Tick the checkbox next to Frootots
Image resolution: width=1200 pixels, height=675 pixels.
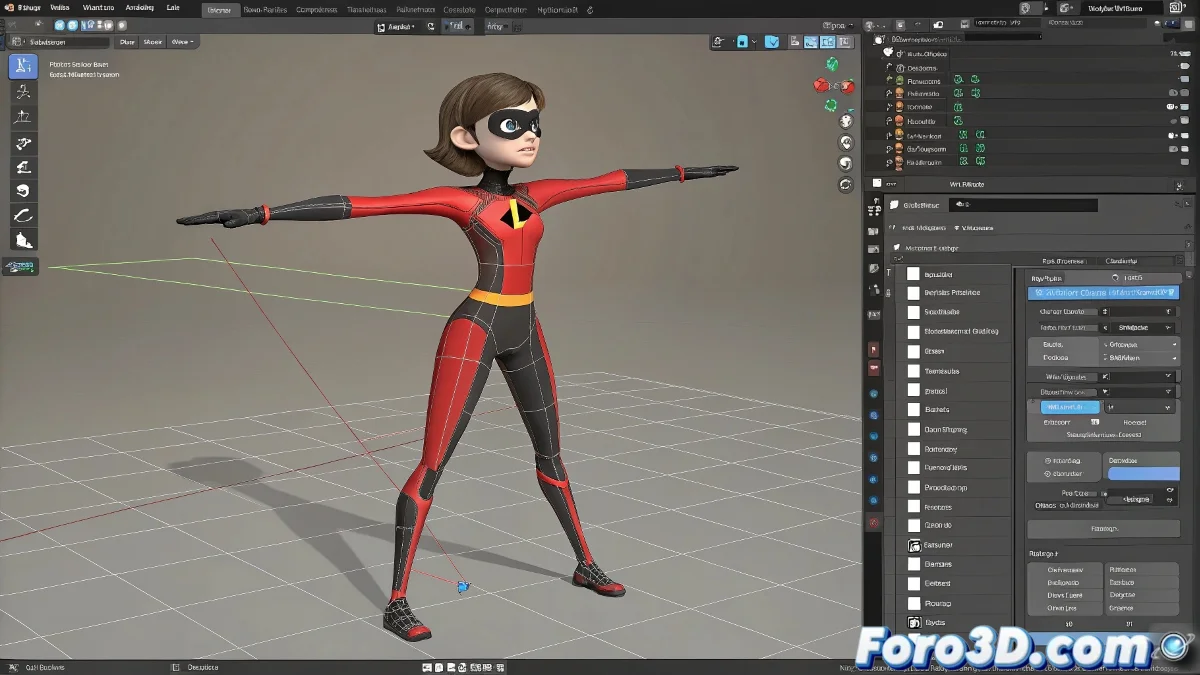[913, 506]
